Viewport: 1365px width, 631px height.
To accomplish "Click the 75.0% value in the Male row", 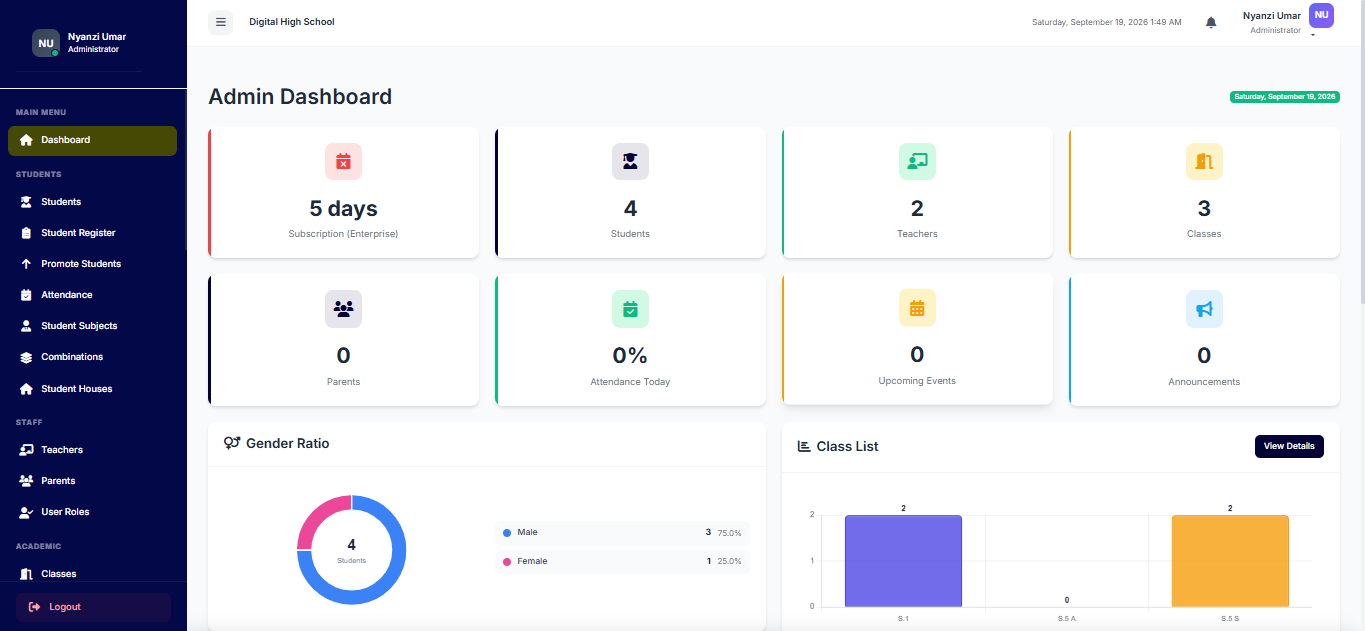I will [x=730, y=533].
